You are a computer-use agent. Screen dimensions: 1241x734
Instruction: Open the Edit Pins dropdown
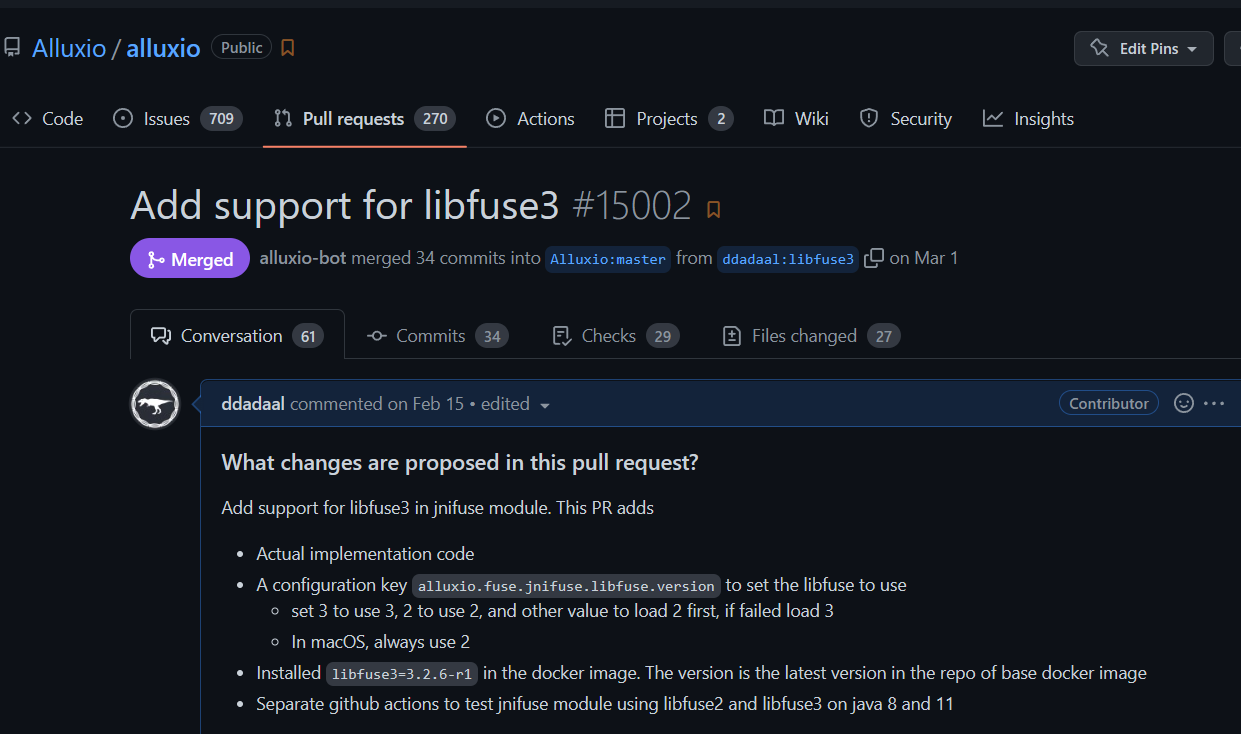coord(1143,48)
